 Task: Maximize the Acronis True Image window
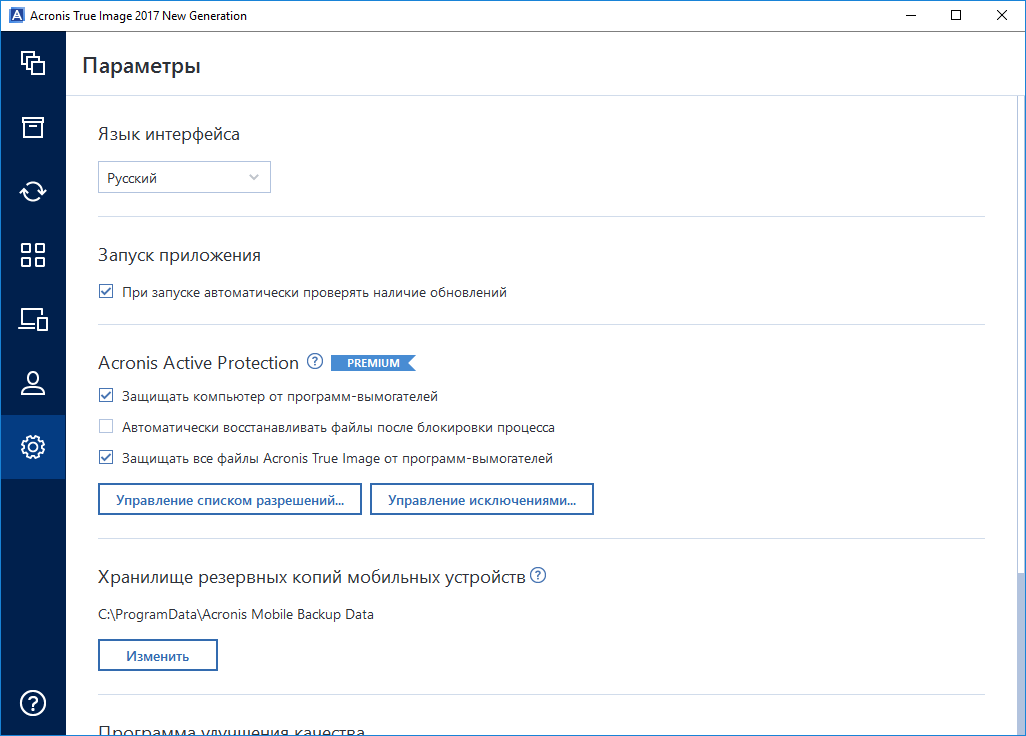coord(956,15)
